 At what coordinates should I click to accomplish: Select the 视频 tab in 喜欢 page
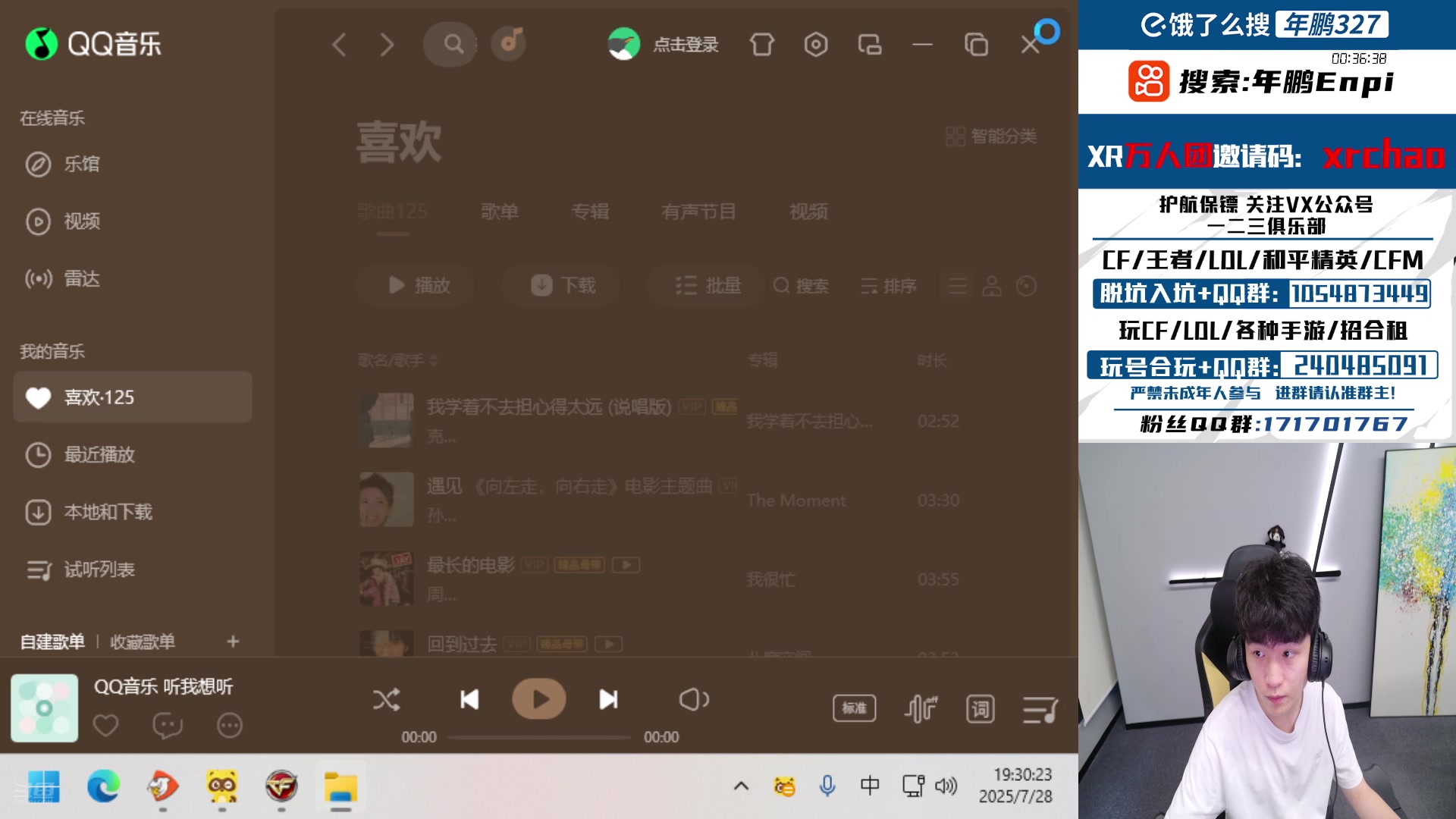click(808, 212)
